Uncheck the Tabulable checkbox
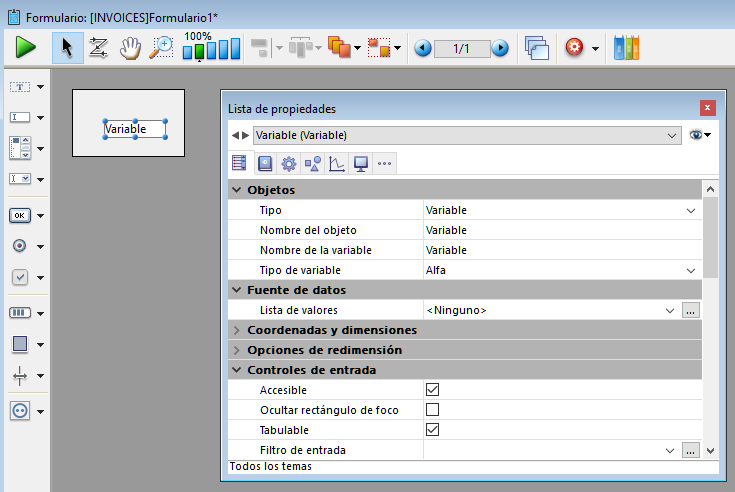The height and width of the screenshot is (492, 735). (433, 430)
